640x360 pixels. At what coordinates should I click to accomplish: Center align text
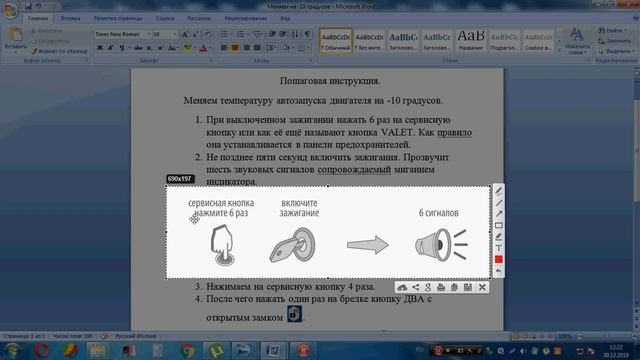click(235, 48)
